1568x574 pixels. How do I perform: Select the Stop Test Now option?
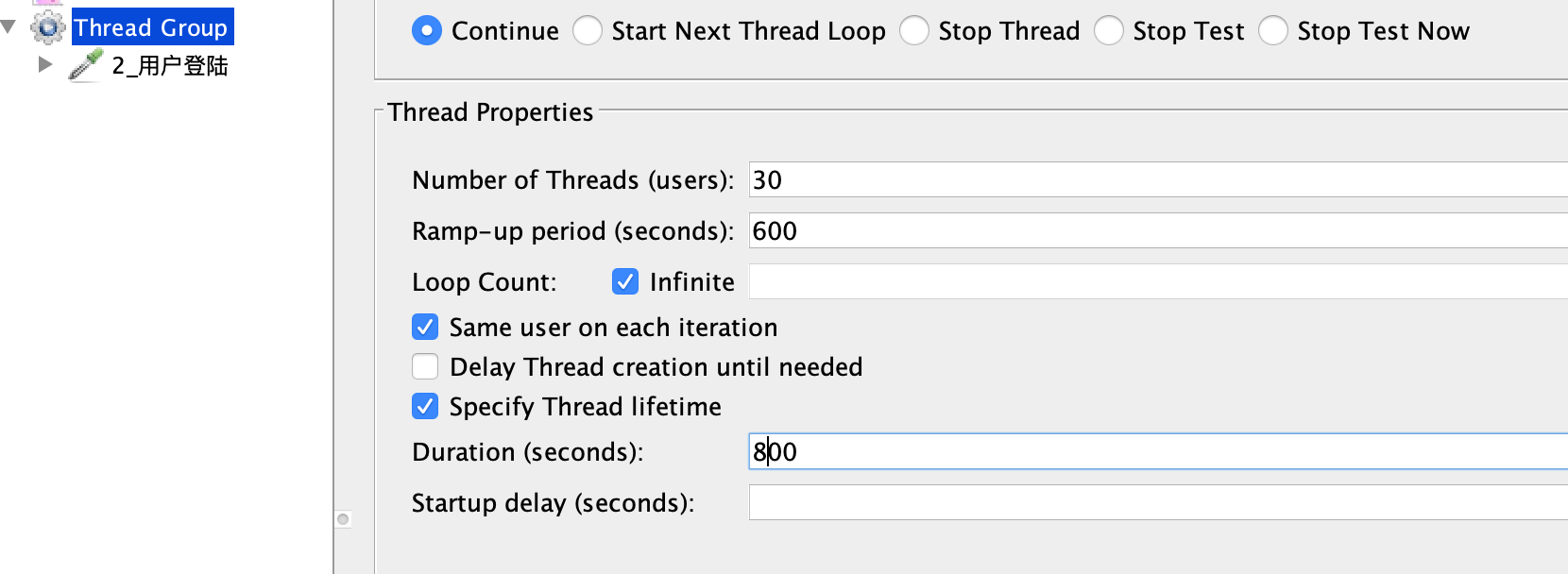click(x=1273, y=31)
